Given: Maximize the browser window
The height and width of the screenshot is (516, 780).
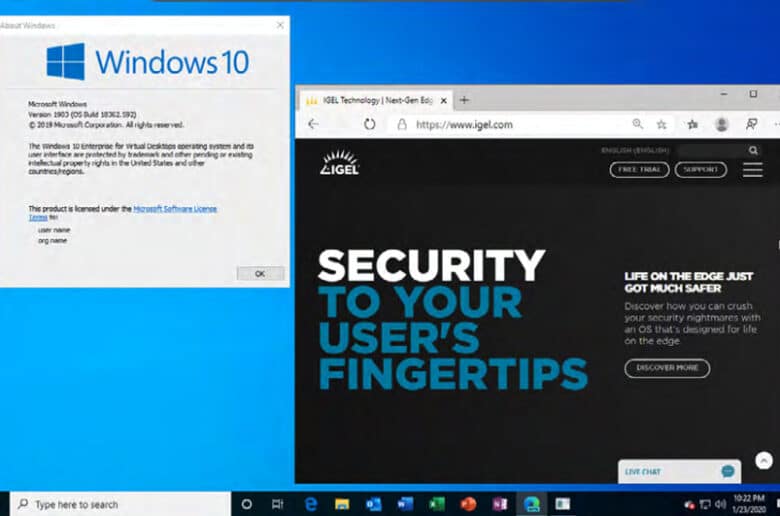Looking at the screenshot, I should click(753, 94).
